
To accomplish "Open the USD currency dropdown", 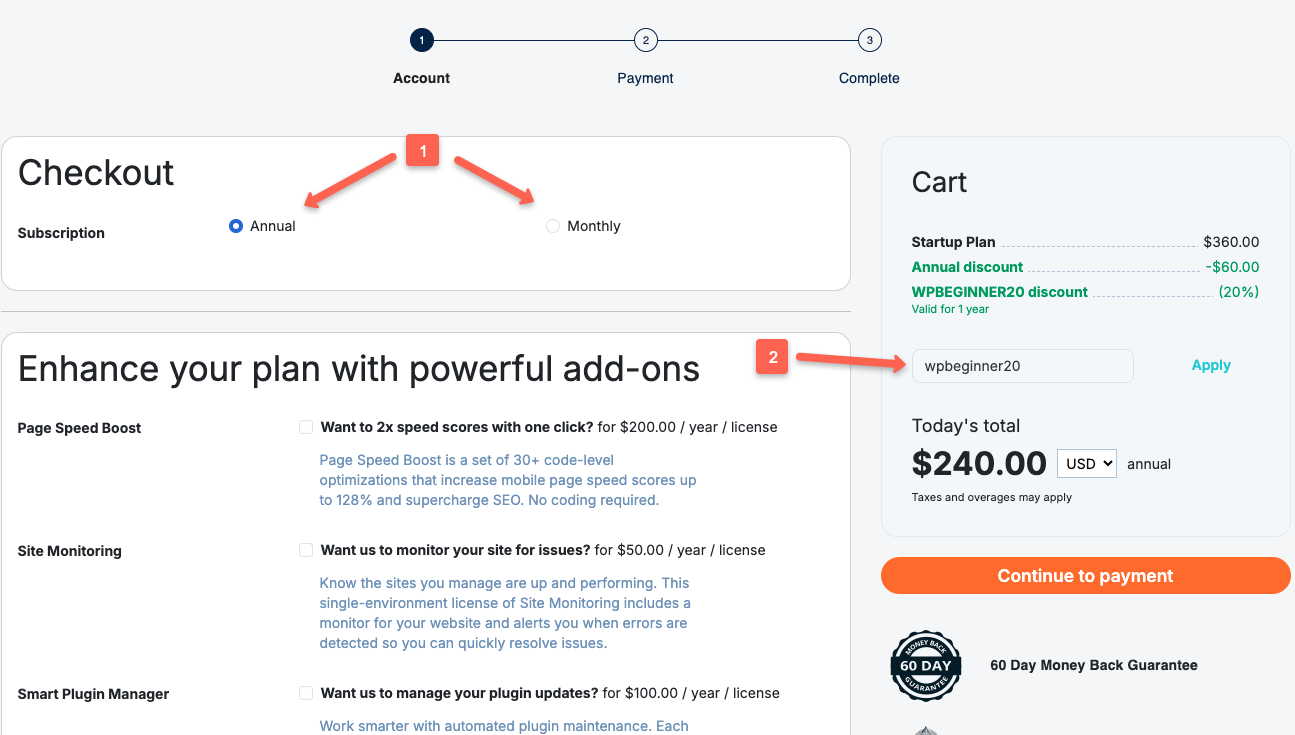I will pyautogui.click(x=1086, y=463).
